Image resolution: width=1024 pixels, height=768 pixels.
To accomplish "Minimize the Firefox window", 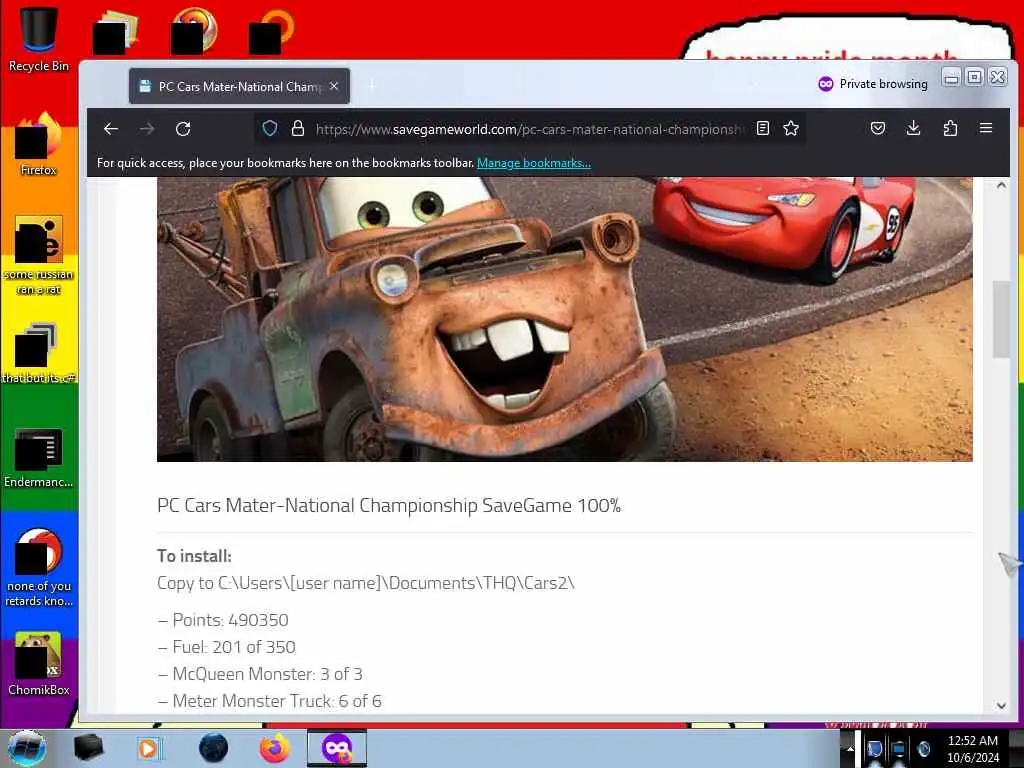I will [952, 78].
